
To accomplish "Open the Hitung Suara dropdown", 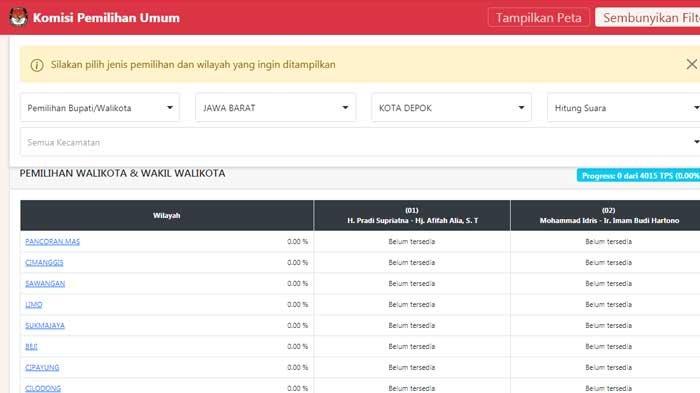I will 624,108.
